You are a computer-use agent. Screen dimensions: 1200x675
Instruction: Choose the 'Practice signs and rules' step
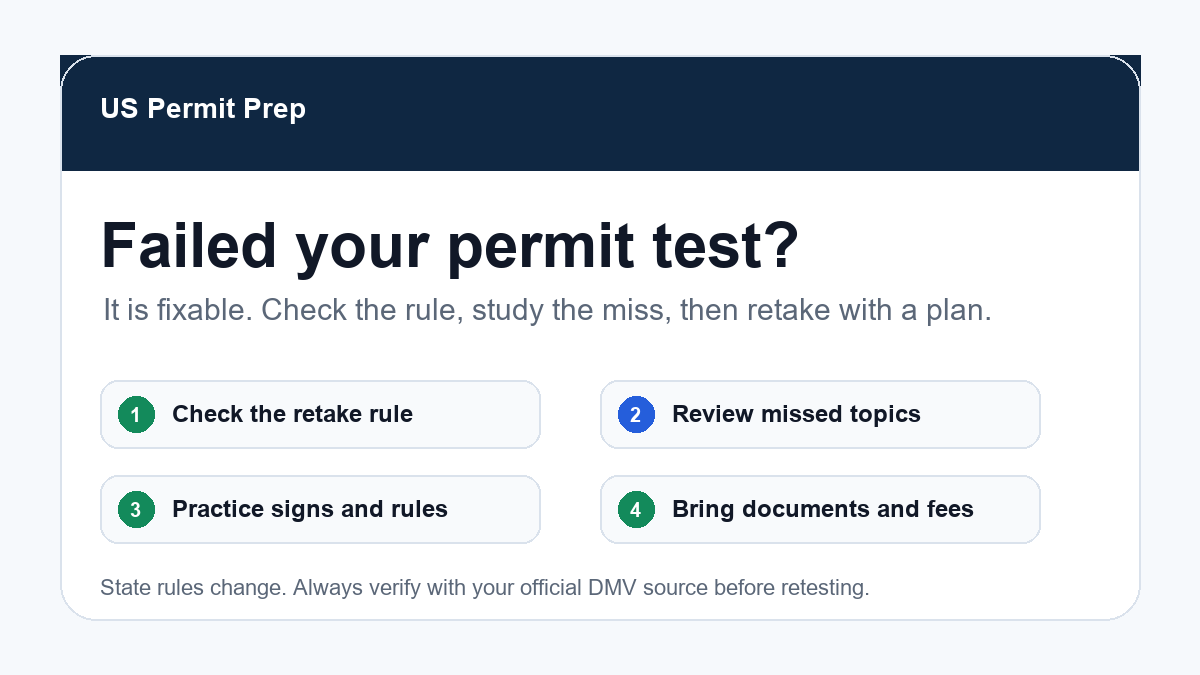(x=320, y=509)
